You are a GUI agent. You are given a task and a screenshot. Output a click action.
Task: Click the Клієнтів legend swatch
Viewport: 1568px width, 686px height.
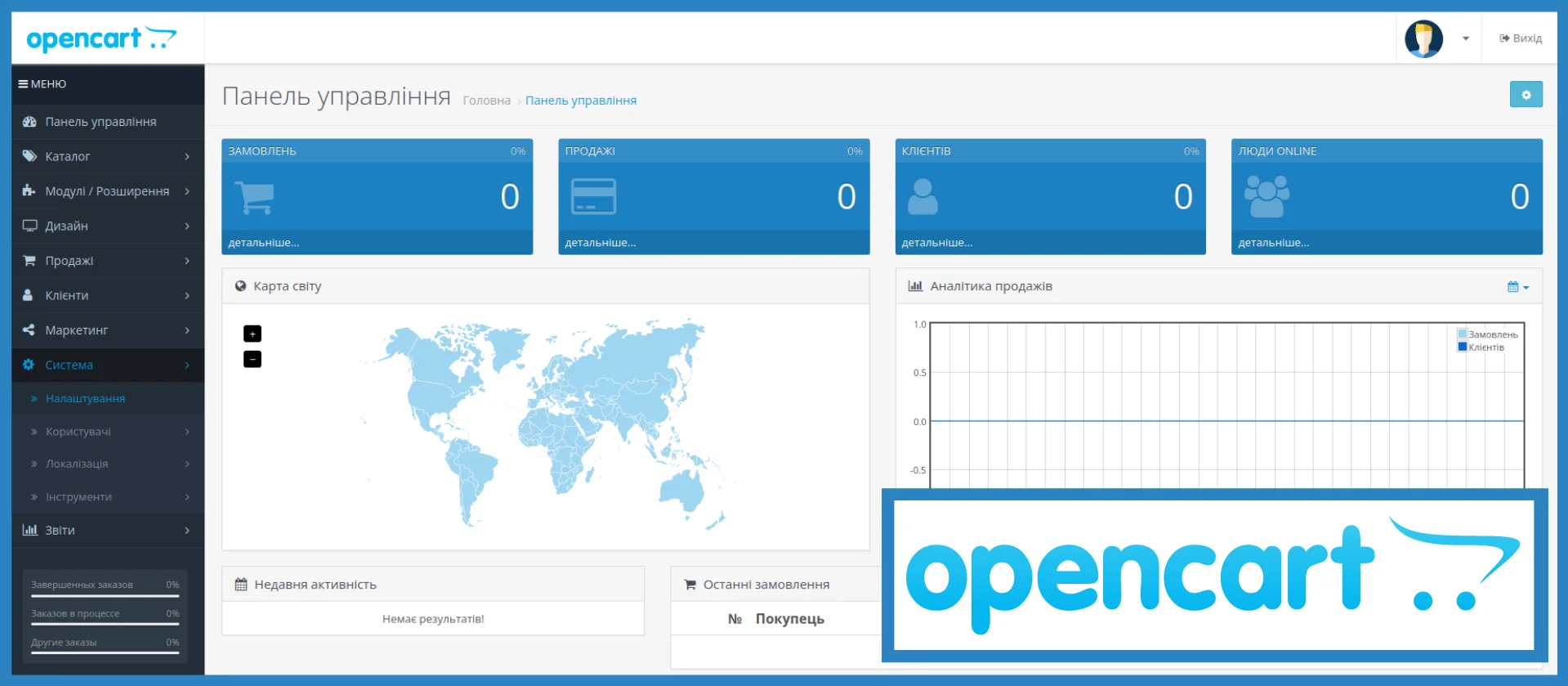[1463, 347]
